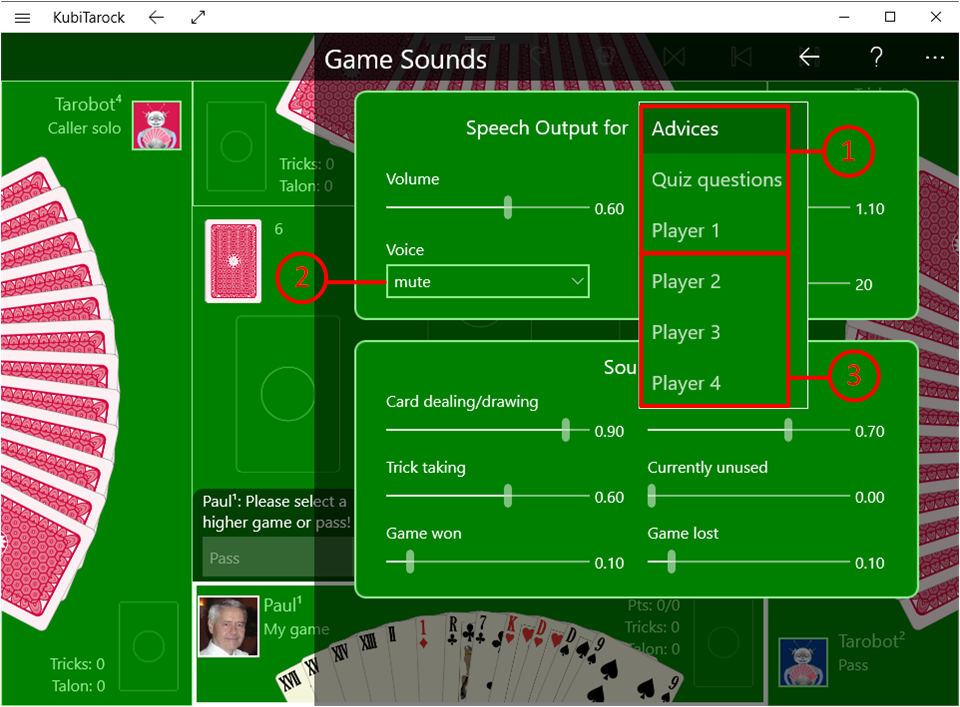The width and height of the screenshot is (960, 707).
Task: Click Paul's player photo avatar
Action: coord(229,626)
